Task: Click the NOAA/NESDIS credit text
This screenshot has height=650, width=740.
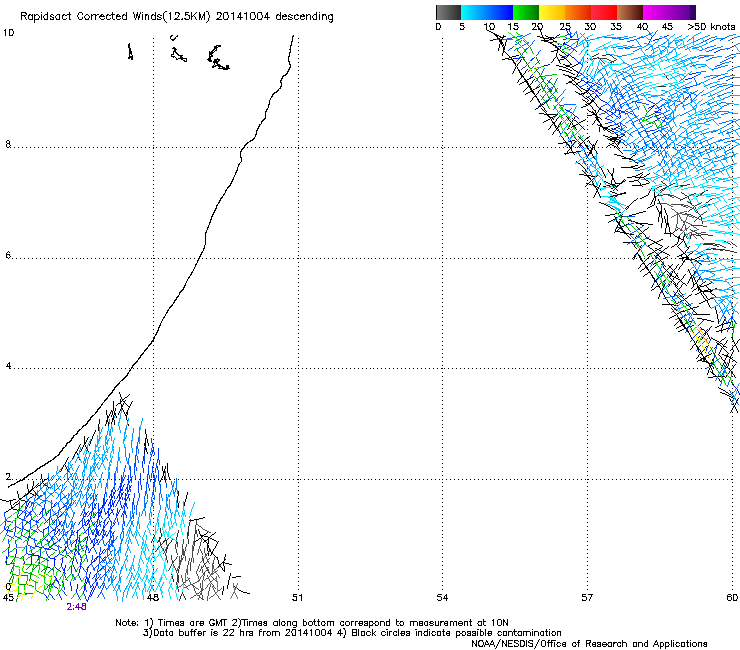Action: tap(589, 643)
